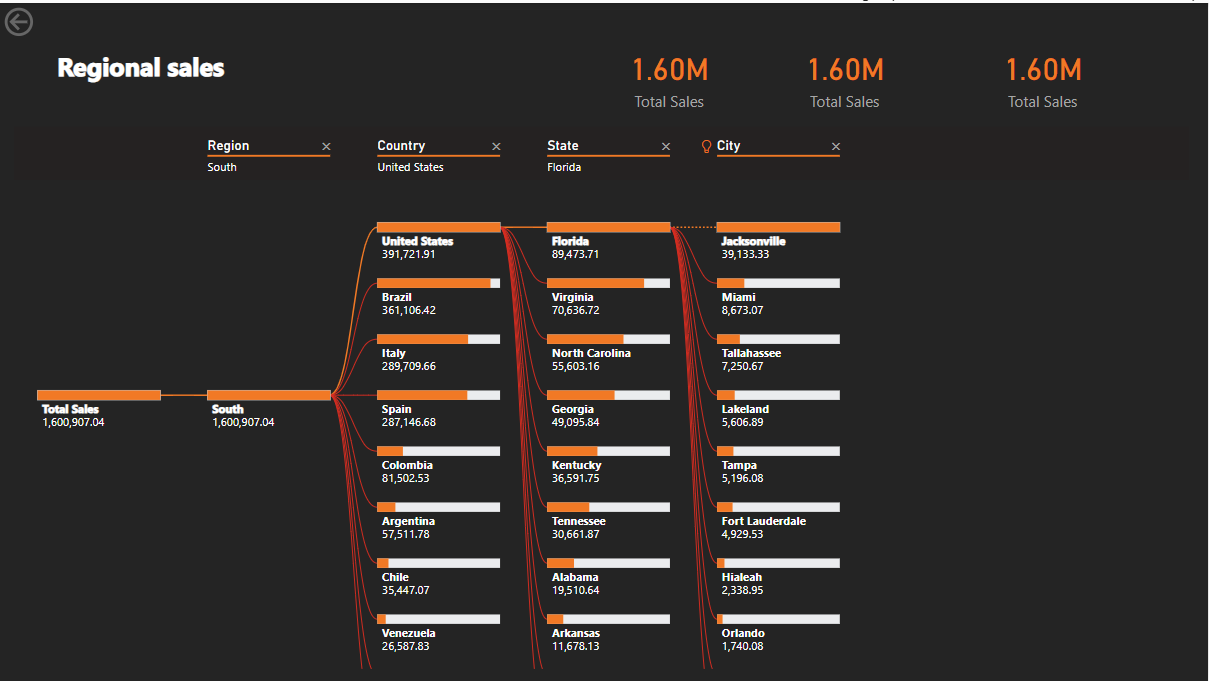Screen dimensions: 1209x681
Task: Remove the Country level with its X
Action: coord(496,147)
